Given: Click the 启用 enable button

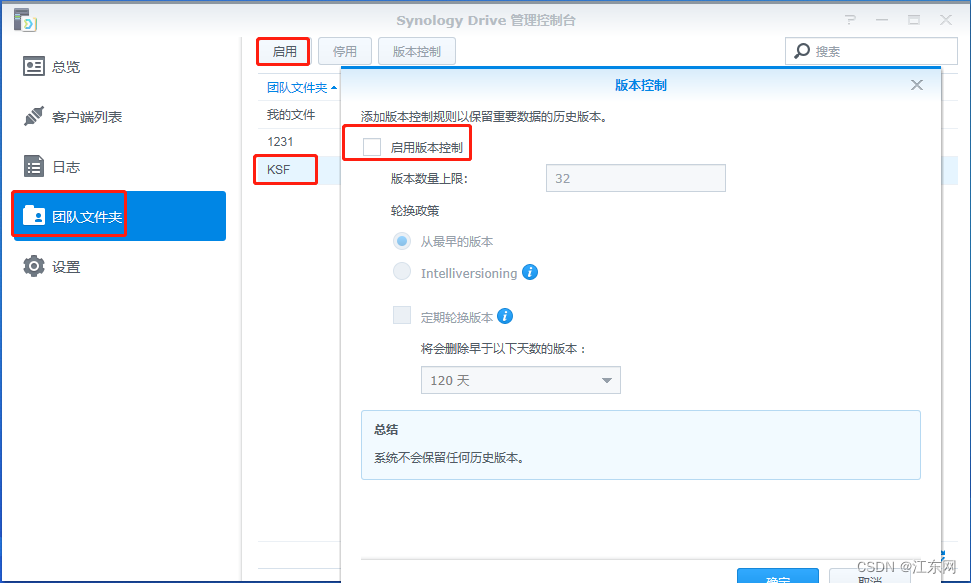Looking at the screenshot, I should [x=283, y=50].
